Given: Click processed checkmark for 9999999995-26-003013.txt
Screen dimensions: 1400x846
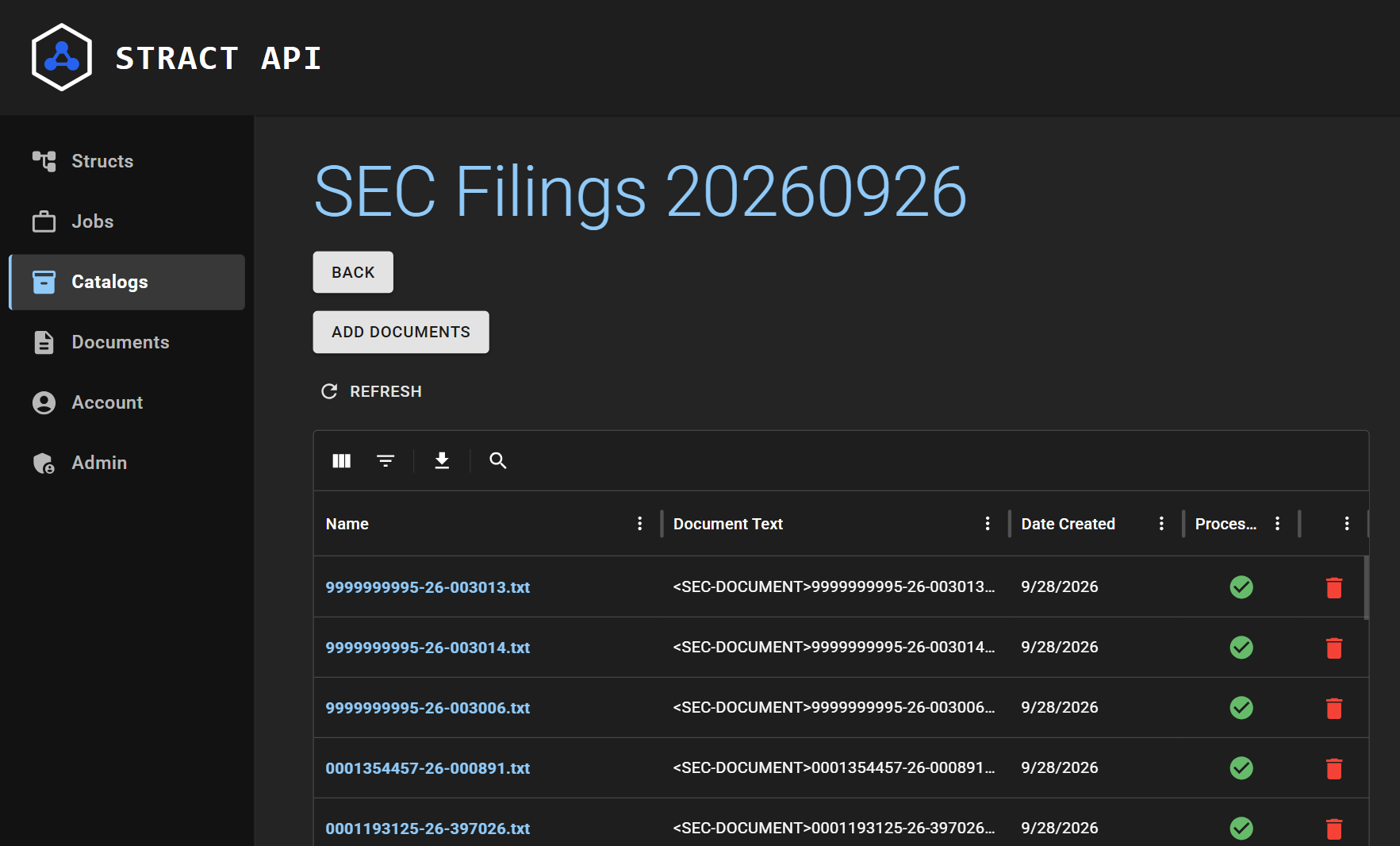Looking at the screenshot, I should [1241, 587].
